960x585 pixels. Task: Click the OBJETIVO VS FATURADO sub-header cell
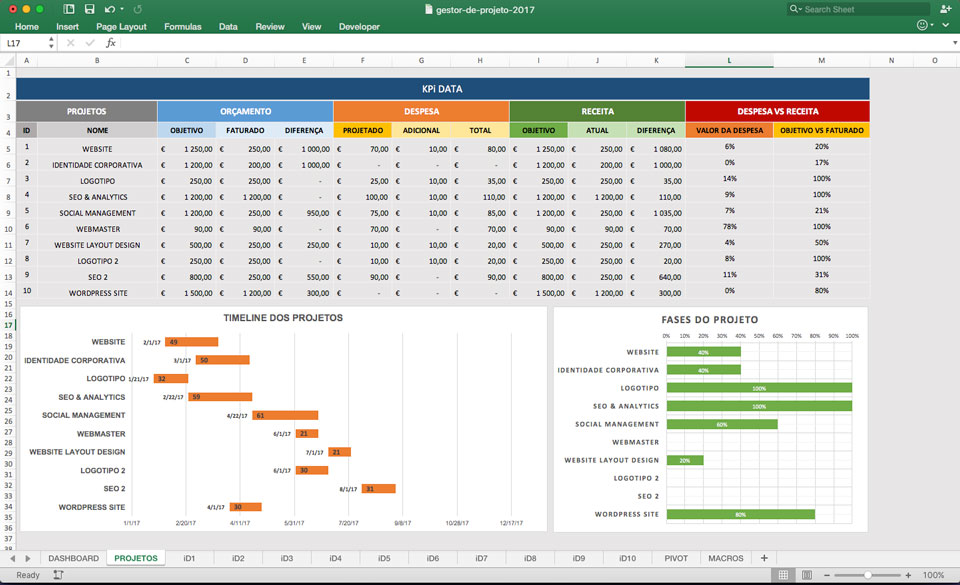(822, 130)
